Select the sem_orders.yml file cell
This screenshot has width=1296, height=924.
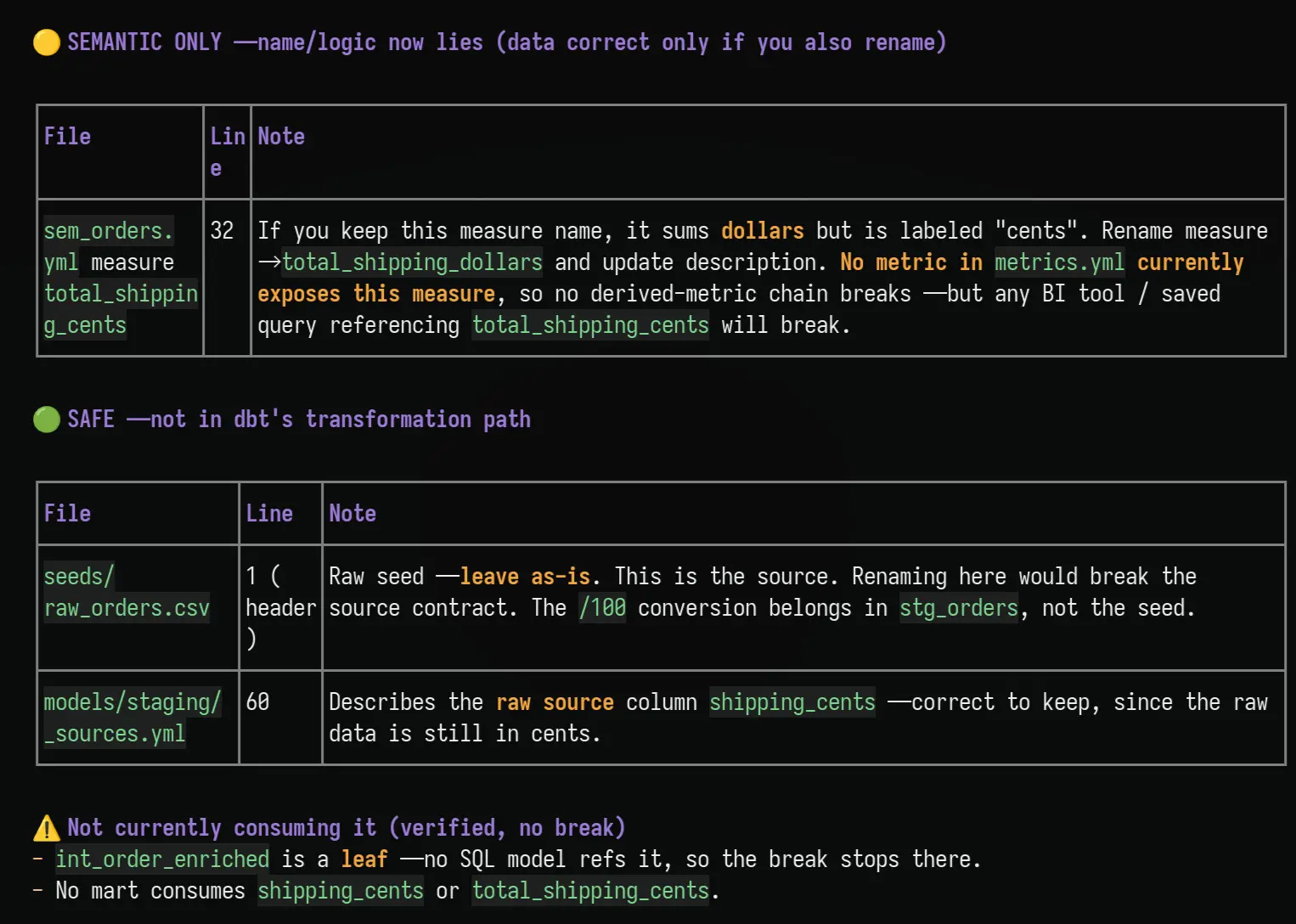point(121,278)
